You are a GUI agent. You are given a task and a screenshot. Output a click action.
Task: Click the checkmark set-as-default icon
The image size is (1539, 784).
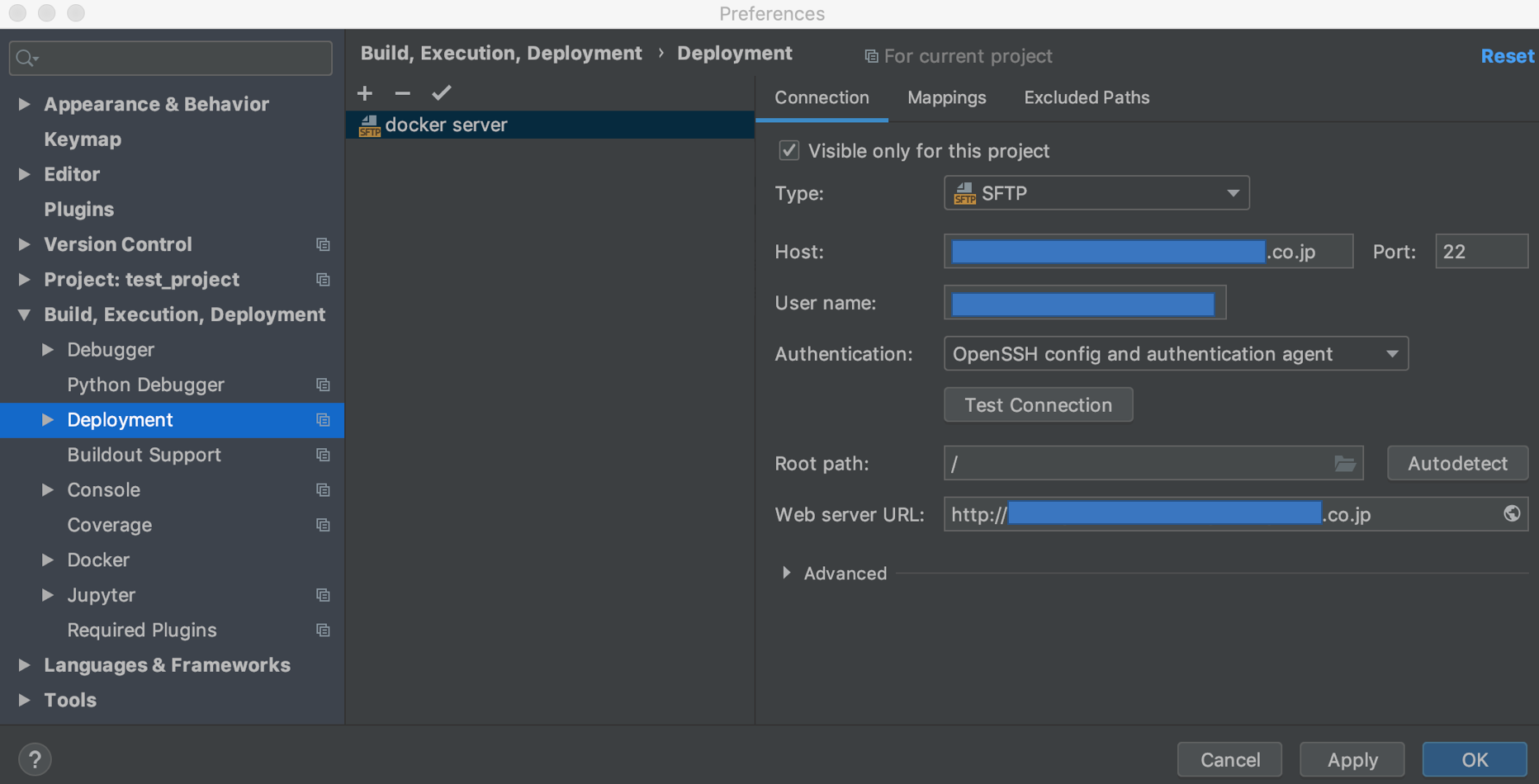tap(442, 93)
